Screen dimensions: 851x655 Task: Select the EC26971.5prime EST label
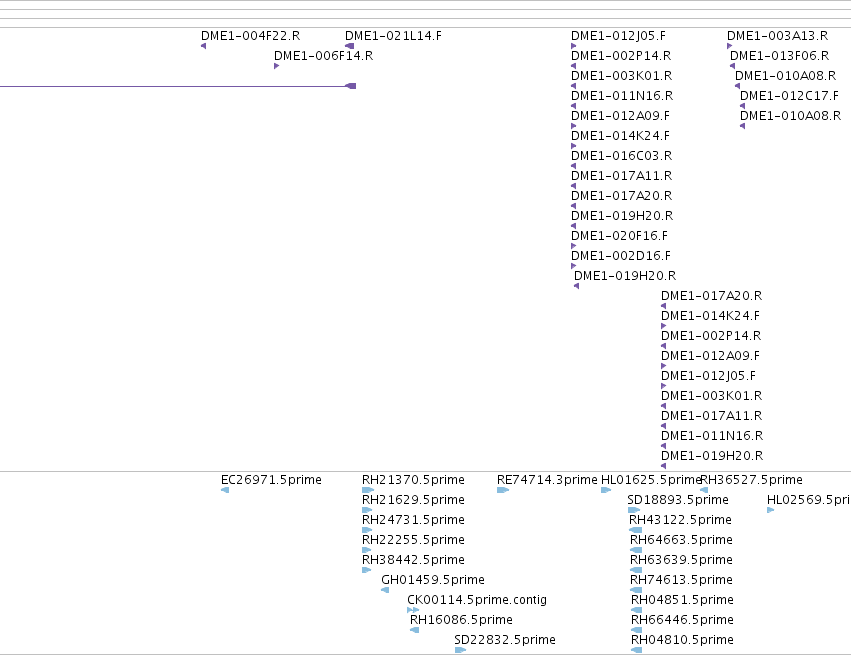pyautogui.click(x=271, y=480)
